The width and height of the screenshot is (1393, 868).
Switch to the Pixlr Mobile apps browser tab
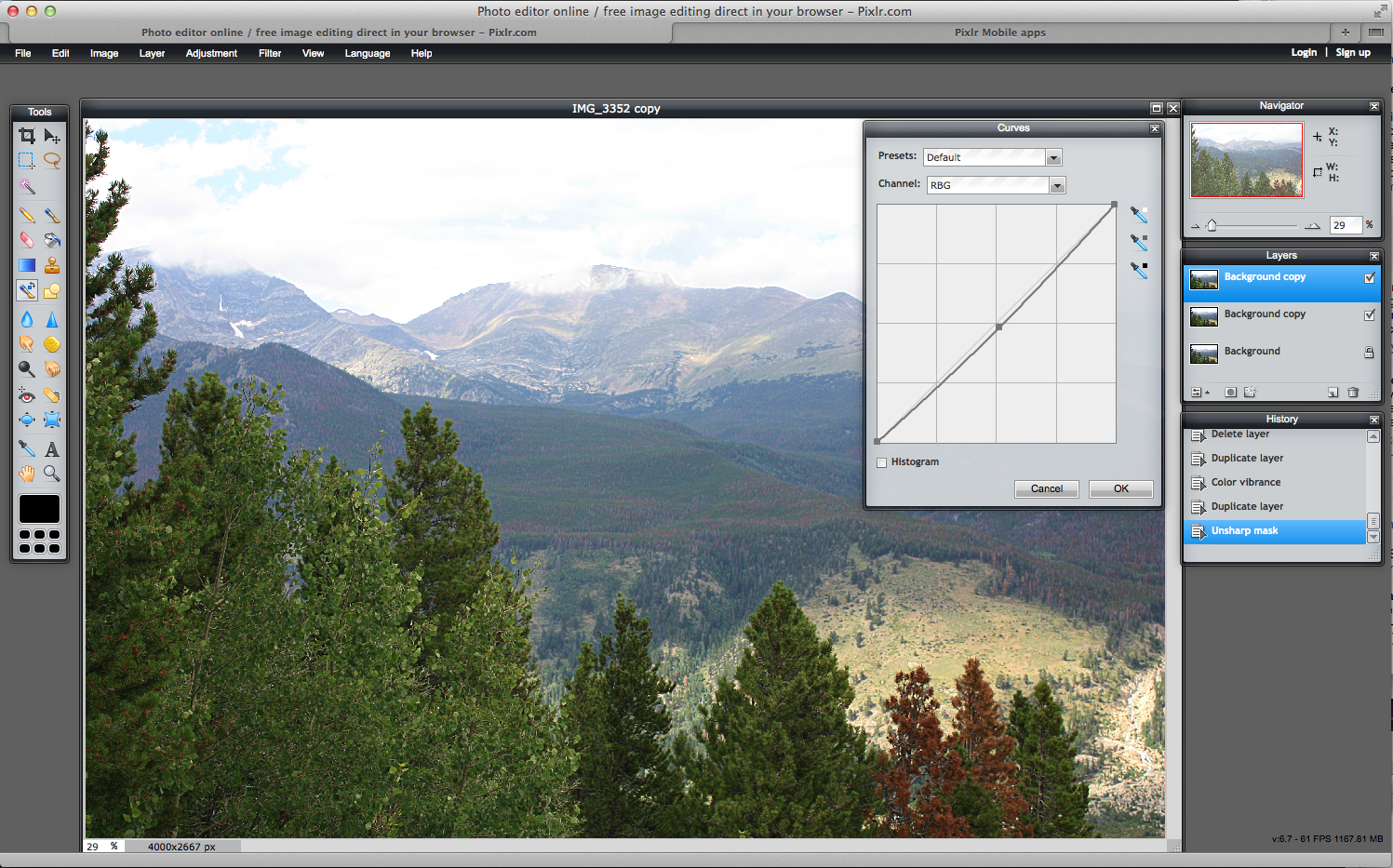(1000, 33)
